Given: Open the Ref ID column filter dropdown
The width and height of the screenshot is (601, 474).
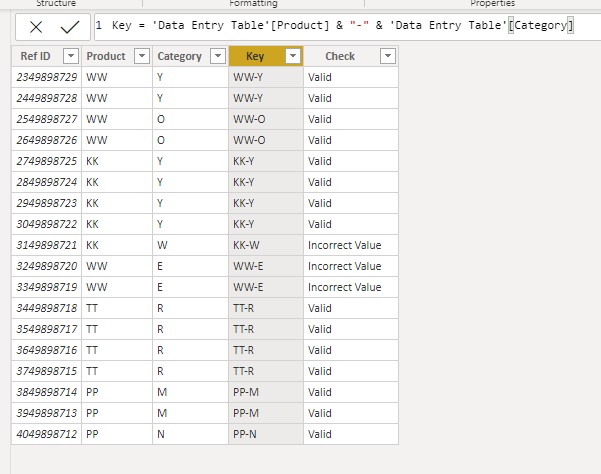Looking at the screenshot, I should coord(71,56).
